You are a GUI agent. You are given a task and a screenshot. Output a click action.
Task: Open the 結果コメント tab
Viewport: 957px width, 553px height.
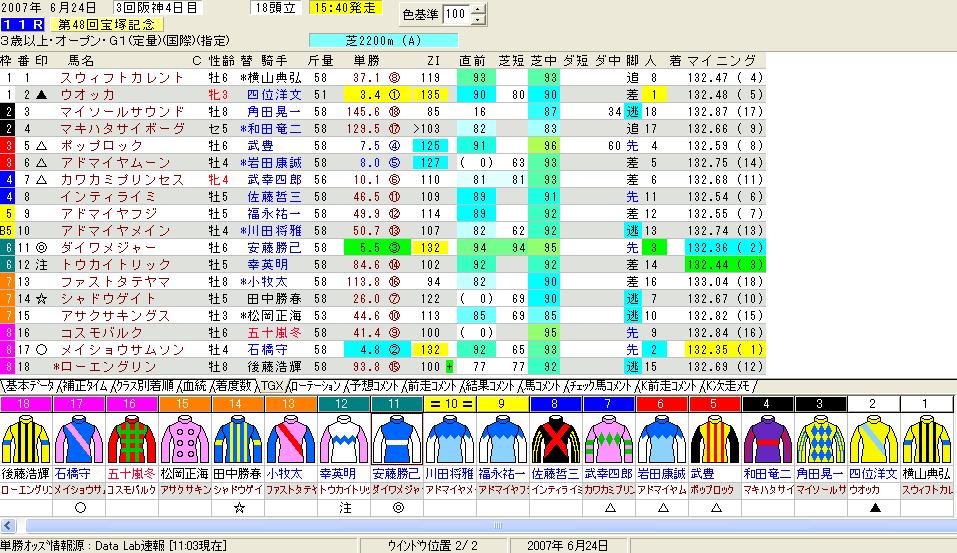pos(489,386)
